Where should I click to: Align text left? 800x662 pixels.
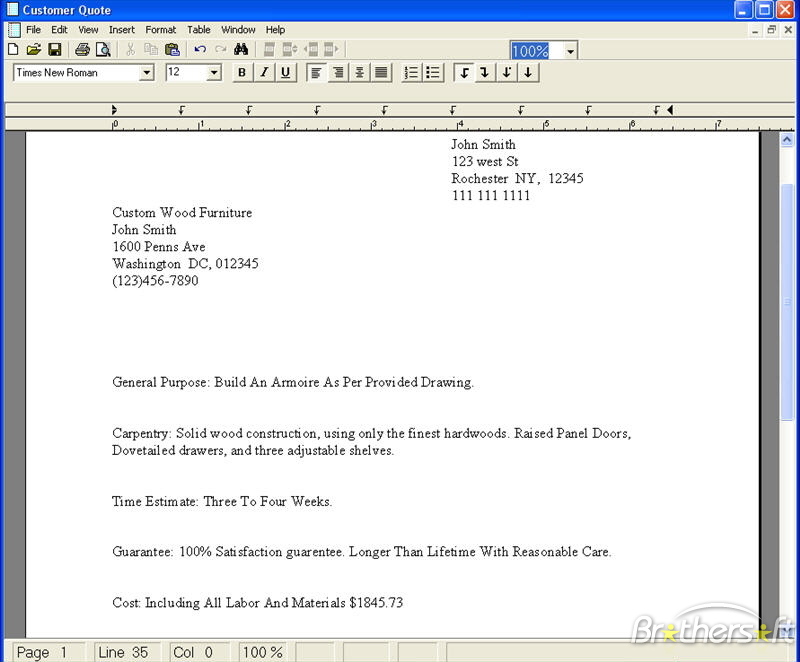(x=316, y=72)
